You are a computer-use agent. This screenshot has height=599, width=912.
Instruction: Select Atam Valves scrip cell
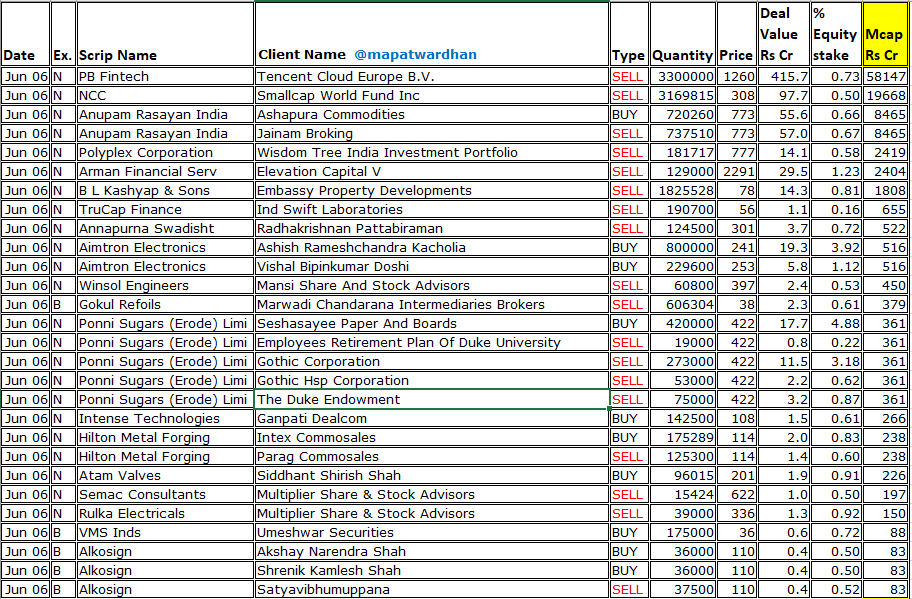pos(165,476)
